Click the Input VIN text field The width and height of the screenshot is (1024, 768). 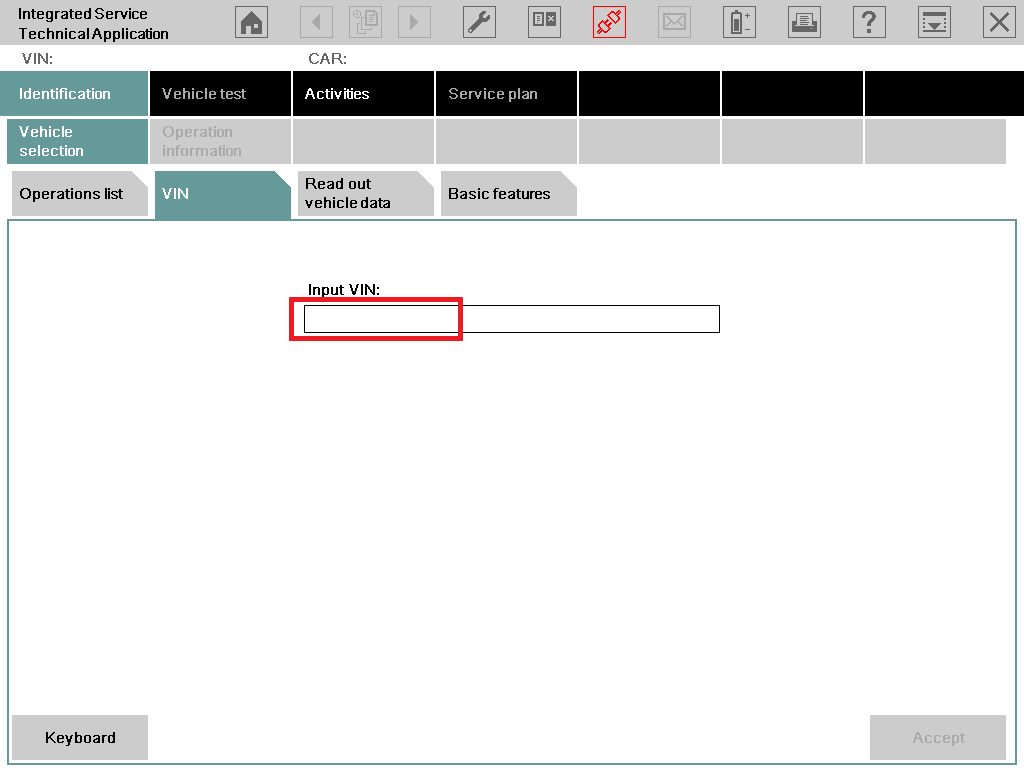click(x=512, y=319)
